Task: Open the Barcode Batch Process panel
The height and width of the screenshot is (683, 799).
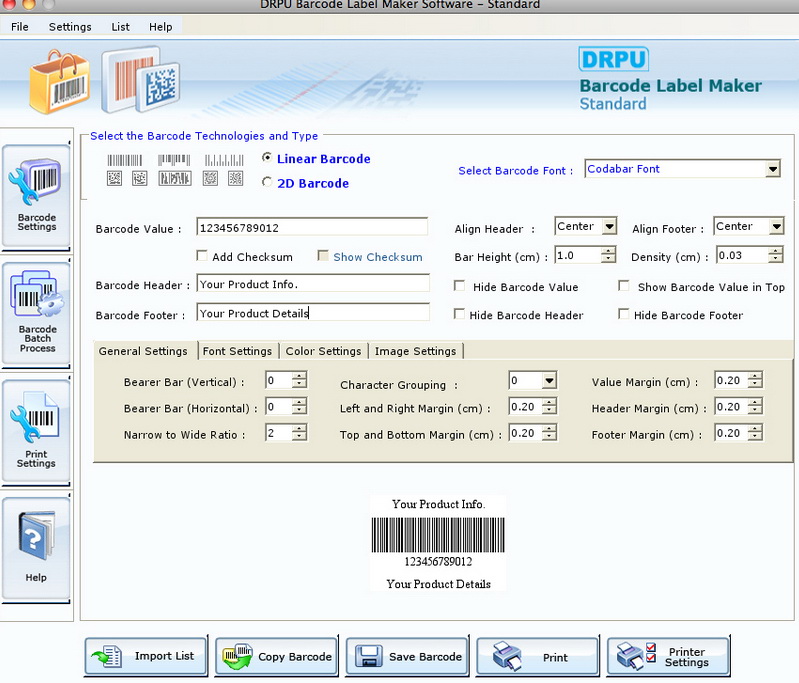Action: tap(37, 308)
